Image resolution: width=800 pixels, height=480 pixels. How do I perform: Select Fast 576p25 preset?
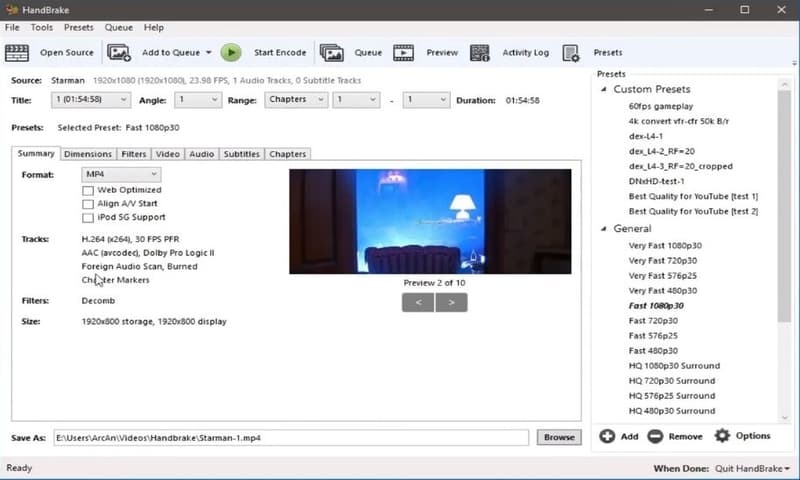tap(653, 336)
